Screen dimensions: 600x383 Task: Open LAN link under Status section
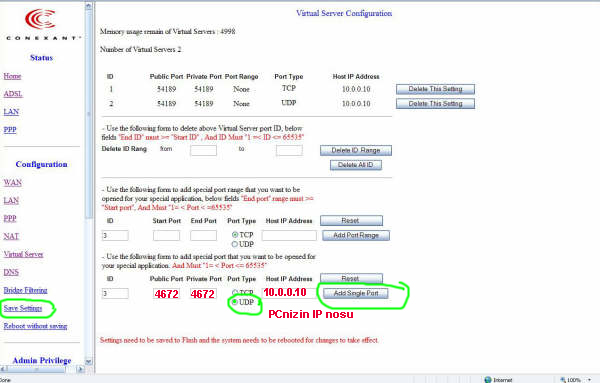coord(11,112)
